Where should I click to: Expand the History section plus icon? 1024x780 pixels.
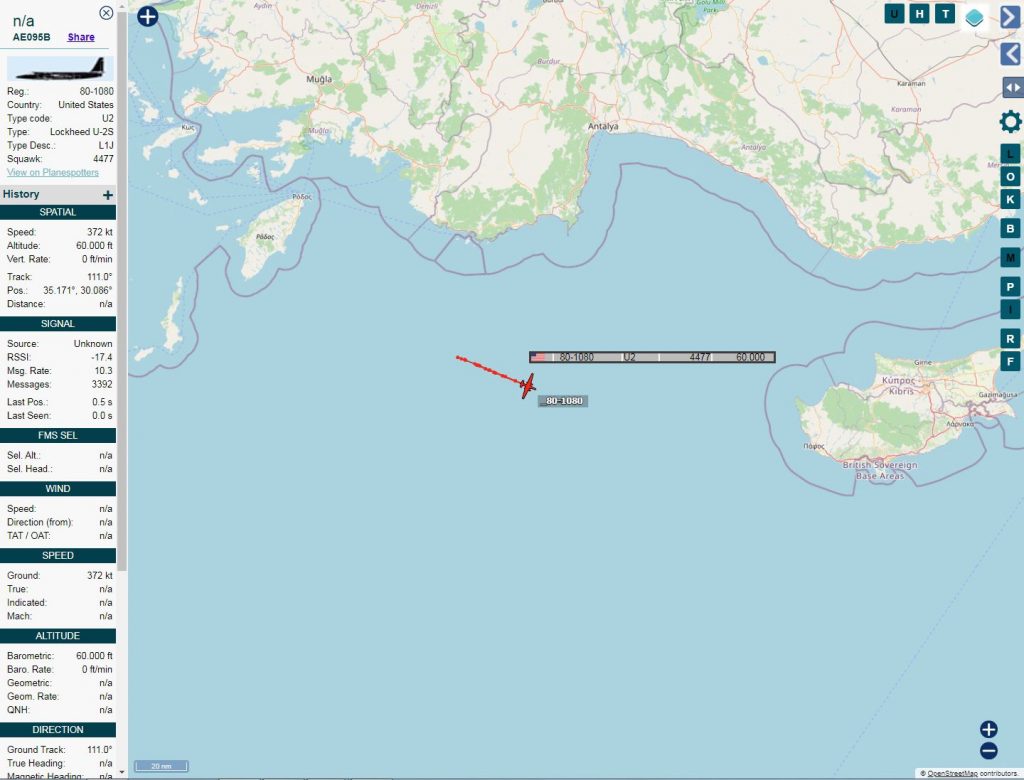[108, 195]
